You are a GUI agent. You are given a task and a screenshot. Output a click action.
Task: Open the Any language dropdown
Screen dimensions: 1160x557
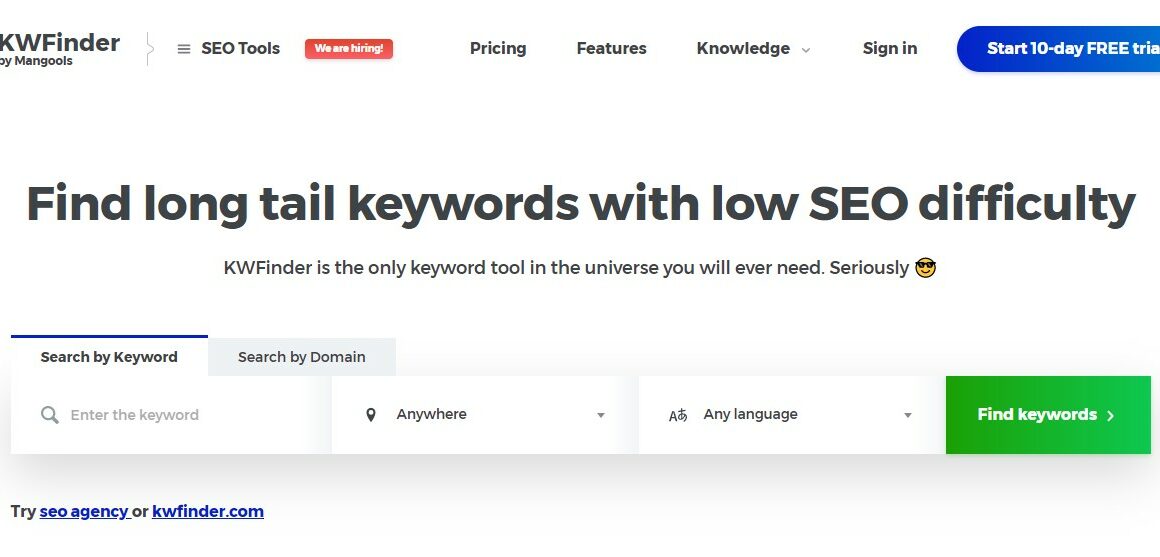[792, 414]
